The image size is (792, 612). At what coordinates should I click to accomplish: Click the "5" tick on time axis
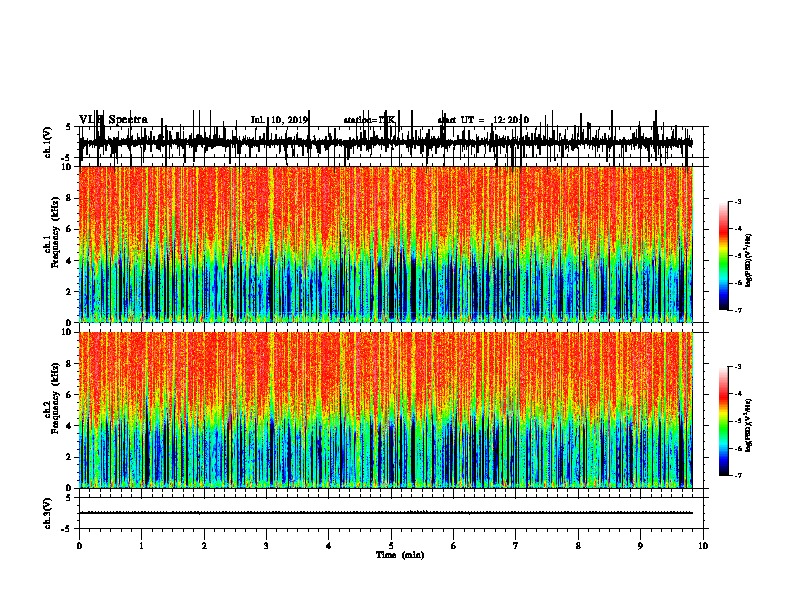pos(391,545)
